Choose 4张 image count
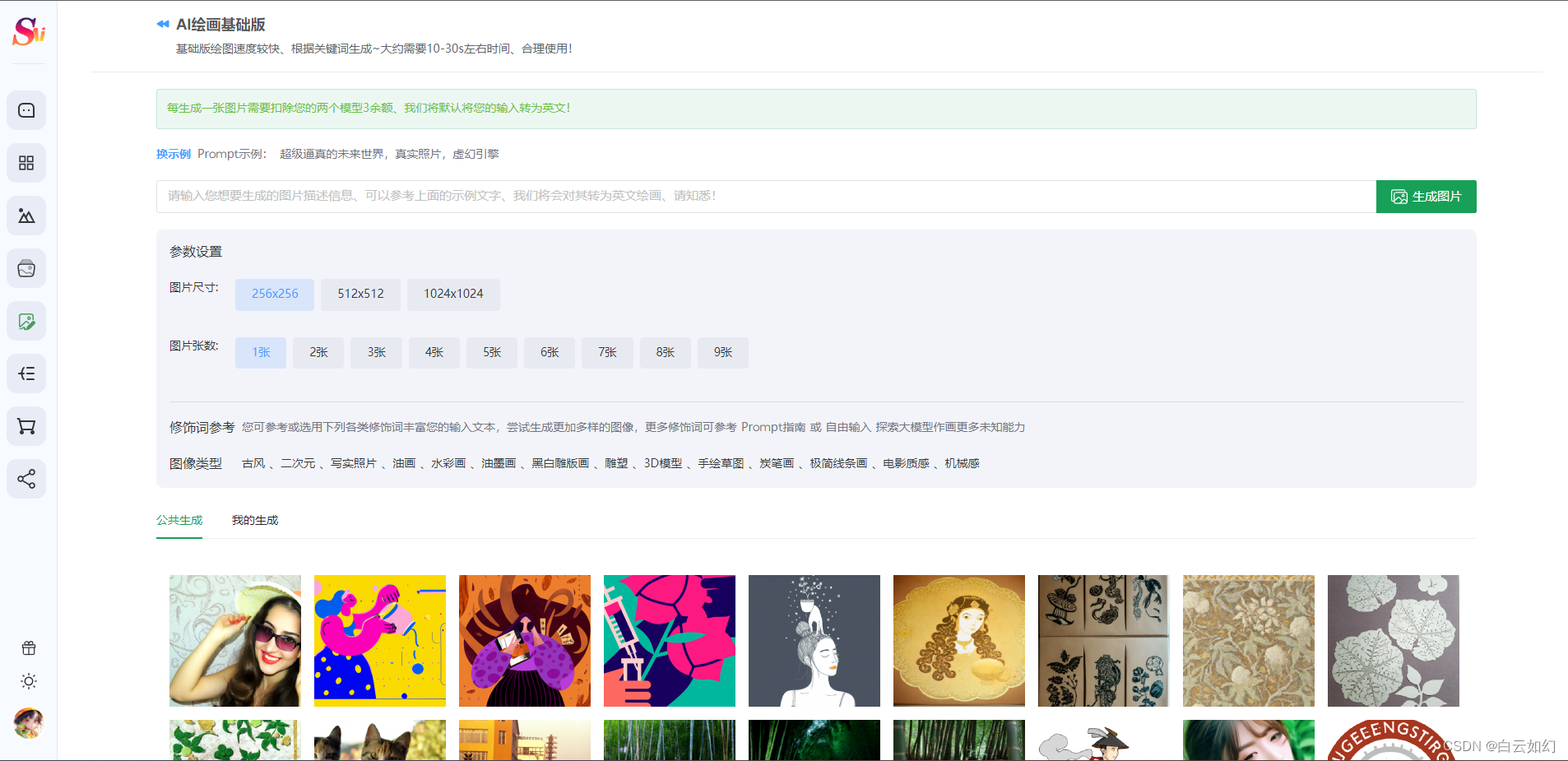This screenshot has width=1568, height=761. (x=434, y=352)
